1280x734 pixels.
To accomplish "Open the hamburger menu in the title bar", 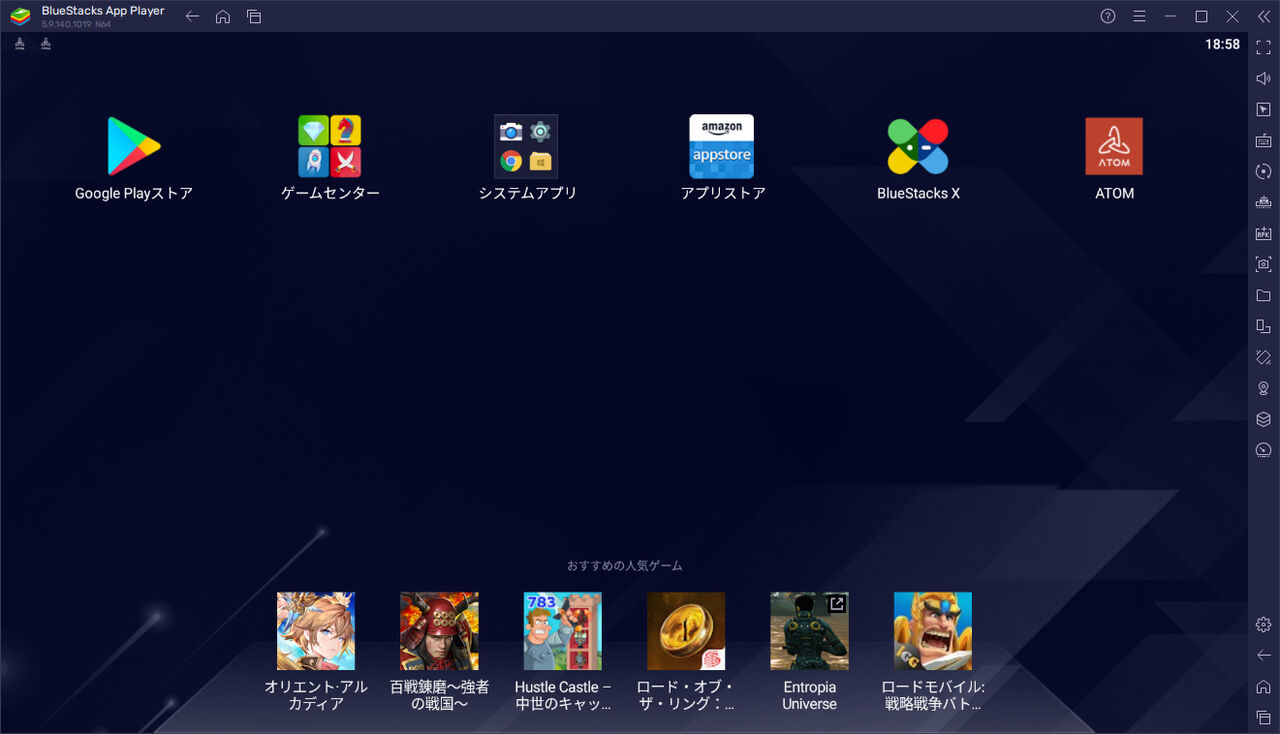I will 1139,16.
